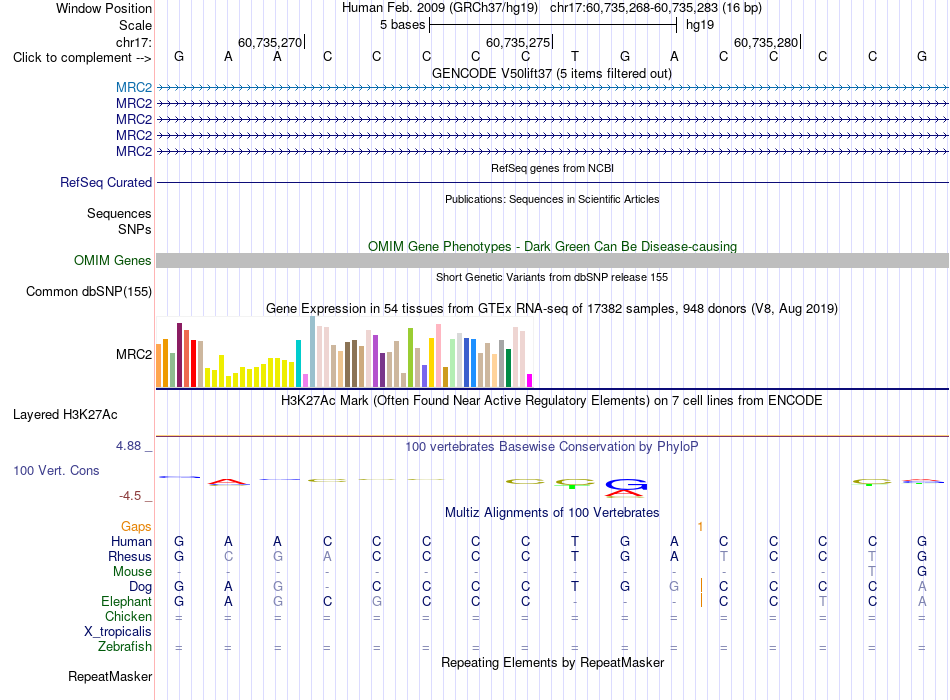This screenshot has width=950, height=700.
Task: Open the OMIM Genes track label
Action: coord(112,261)
